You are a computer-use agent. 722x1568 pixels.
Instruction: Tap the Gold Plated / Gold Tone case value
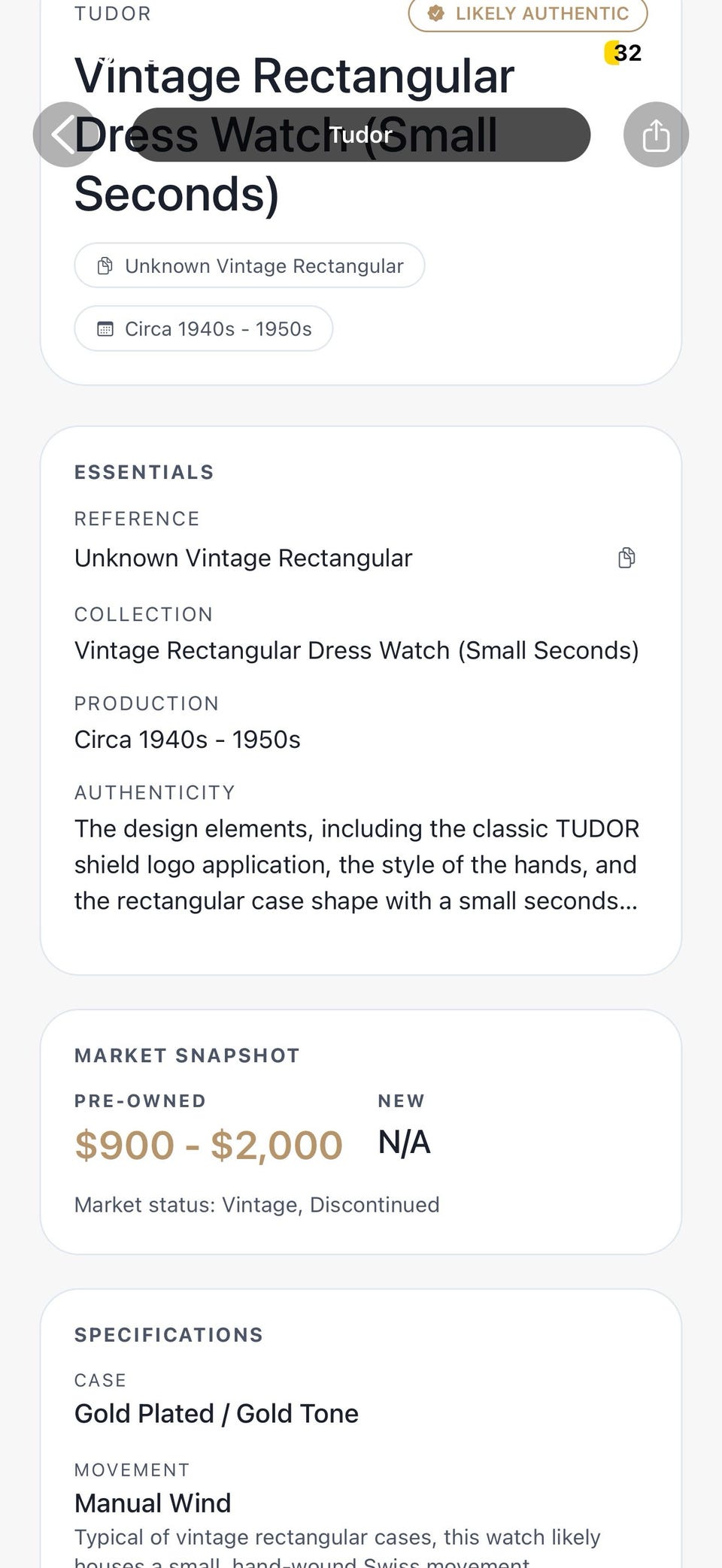(217, 1414)
